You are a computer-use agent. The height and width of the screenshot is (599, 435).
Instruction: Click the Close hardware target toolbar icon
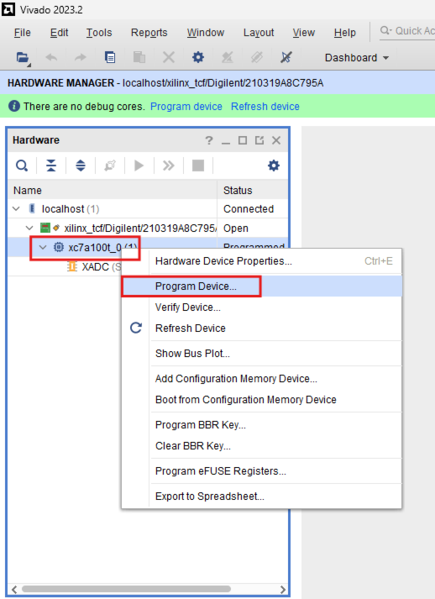click(x=286, y=57)
